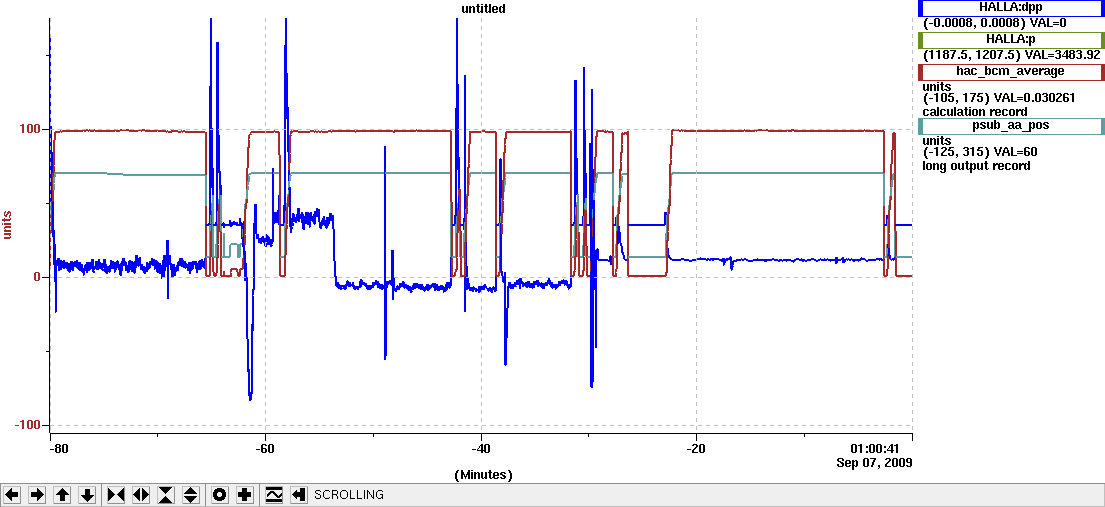The height and width of the screenshot is (507, 1105).
Task: Expand the vertical axis with the up-down triangles icon
Action: pos(192,495)
